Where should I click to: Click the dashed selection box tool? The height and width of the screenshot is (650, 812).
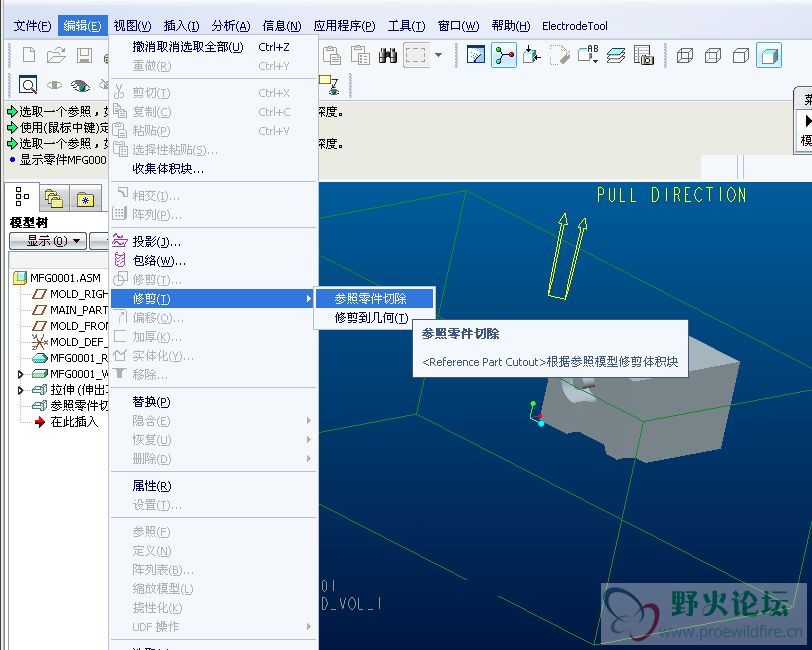(x=415, y=55)
